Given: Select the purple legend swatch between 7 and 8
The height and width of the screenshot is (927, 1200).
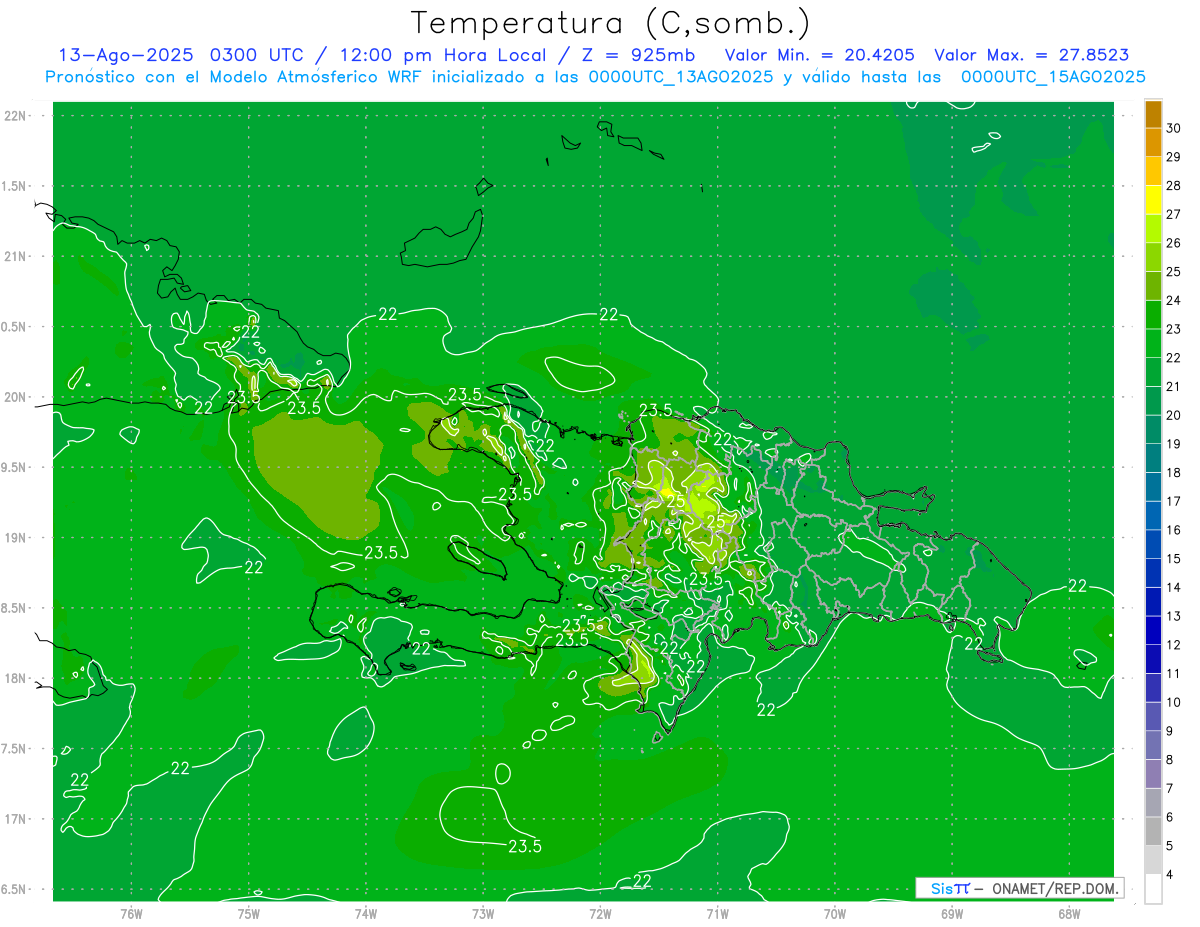Looking at the screenshot, I should [1153, 774].
